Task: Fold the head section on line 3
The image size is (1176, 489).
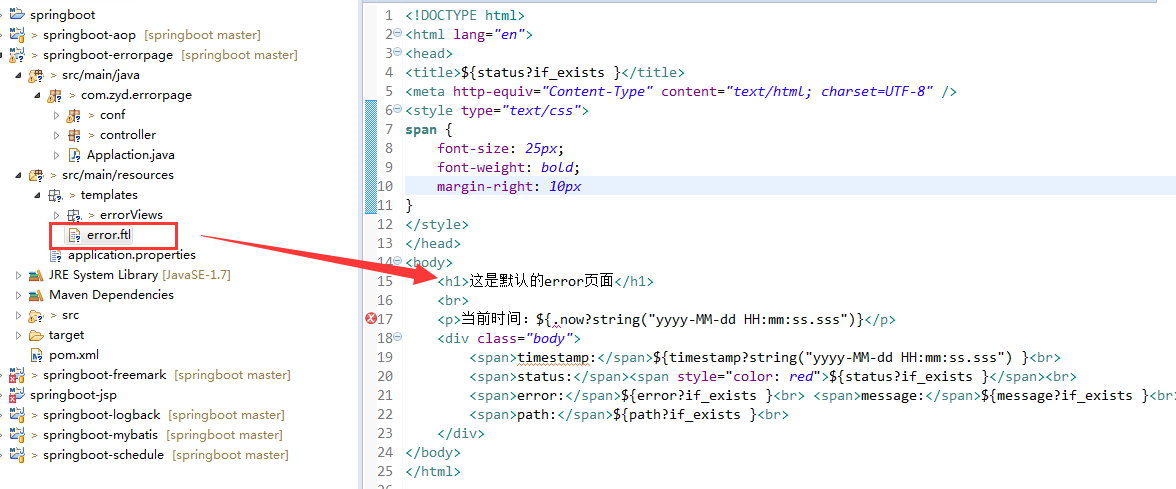Action: coord(398,52)
